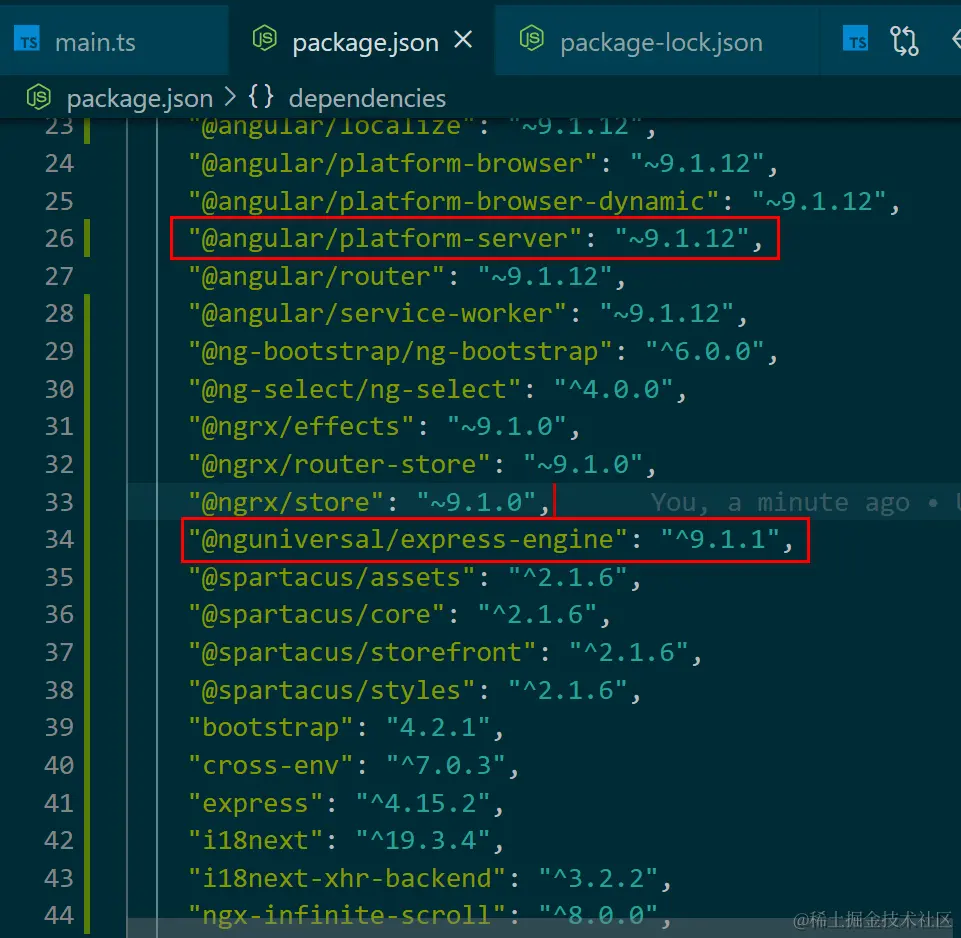The image size is (961, 938).
Task: Click the "@ngrx/store" key text
Action: coord(286,502)
